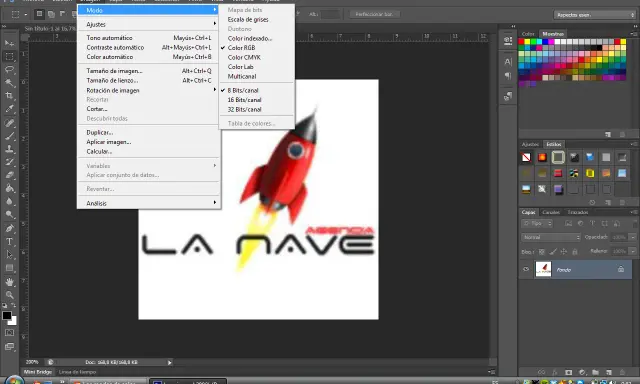Select the Rectangular Marquee tool
Screen dimensions: 640x384
pos(9,56)
